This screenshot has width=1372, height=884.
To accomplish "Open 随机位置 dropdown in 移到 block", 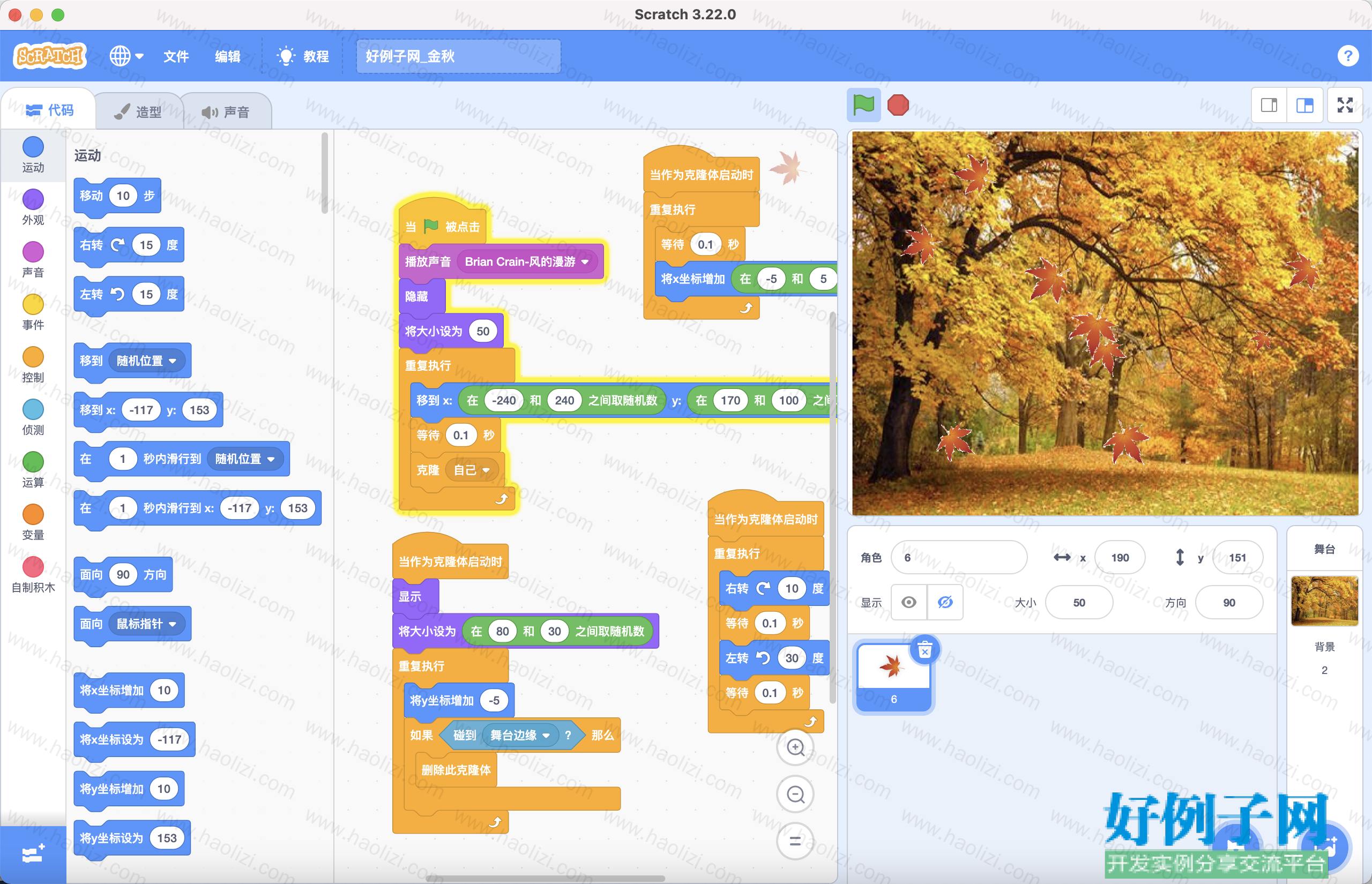I will (146, 361).
